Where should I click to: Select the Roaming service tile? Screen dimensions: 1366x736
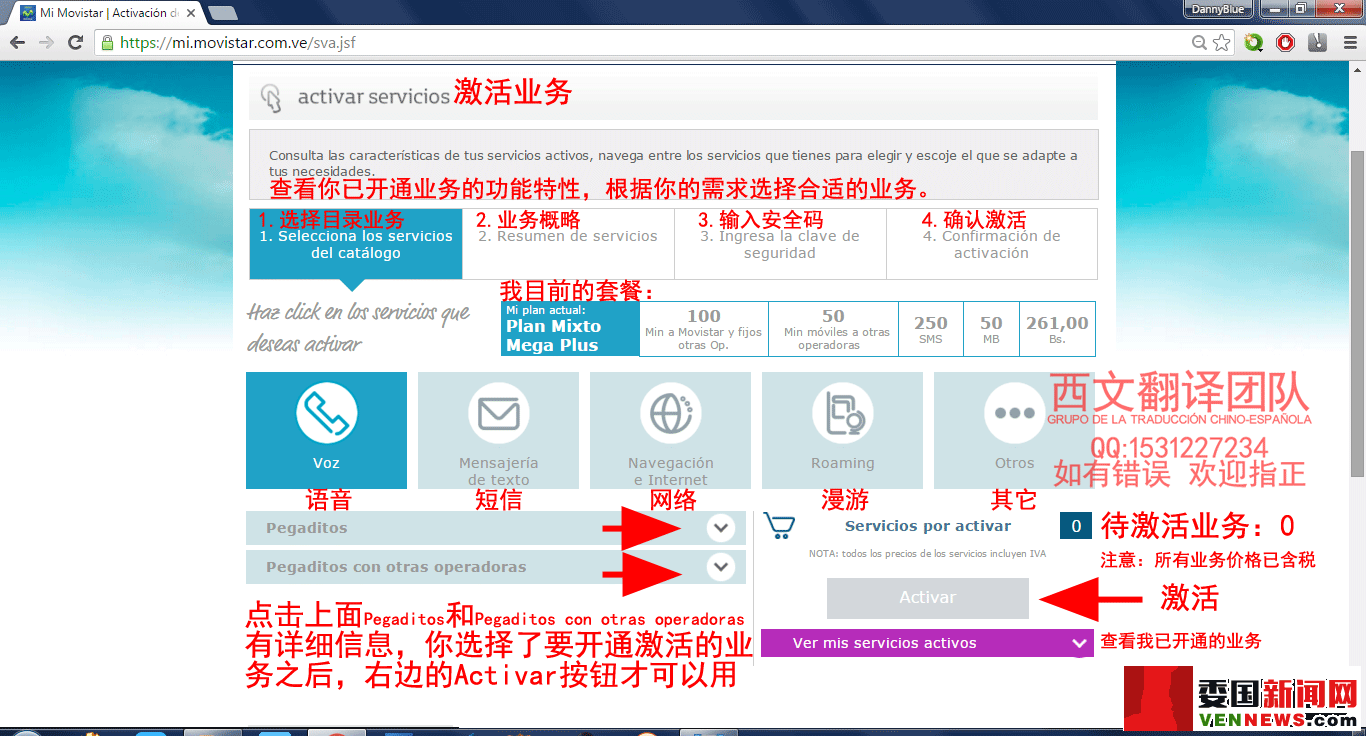click(x=842, y=430)
